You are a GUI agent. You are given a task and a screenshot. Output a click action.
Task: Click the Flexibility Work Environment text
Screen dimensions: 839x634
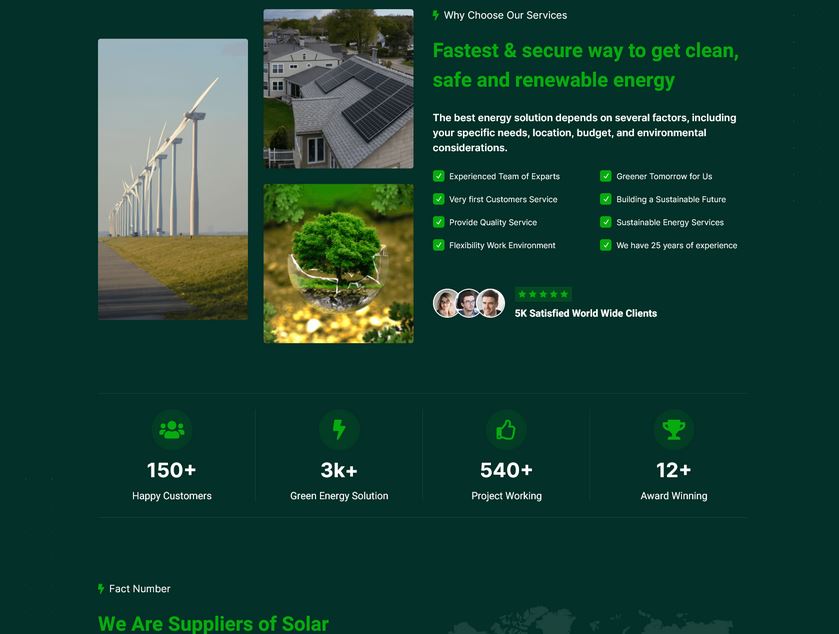tap(502, 245)
